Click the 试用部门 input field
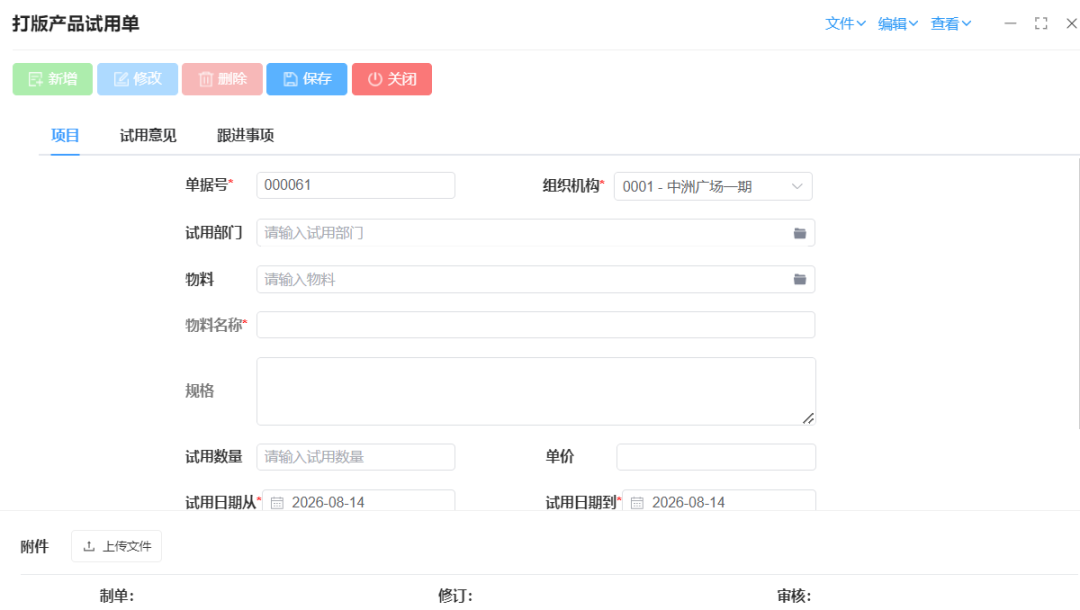The image size is (1080, 610). coord(536,233)
